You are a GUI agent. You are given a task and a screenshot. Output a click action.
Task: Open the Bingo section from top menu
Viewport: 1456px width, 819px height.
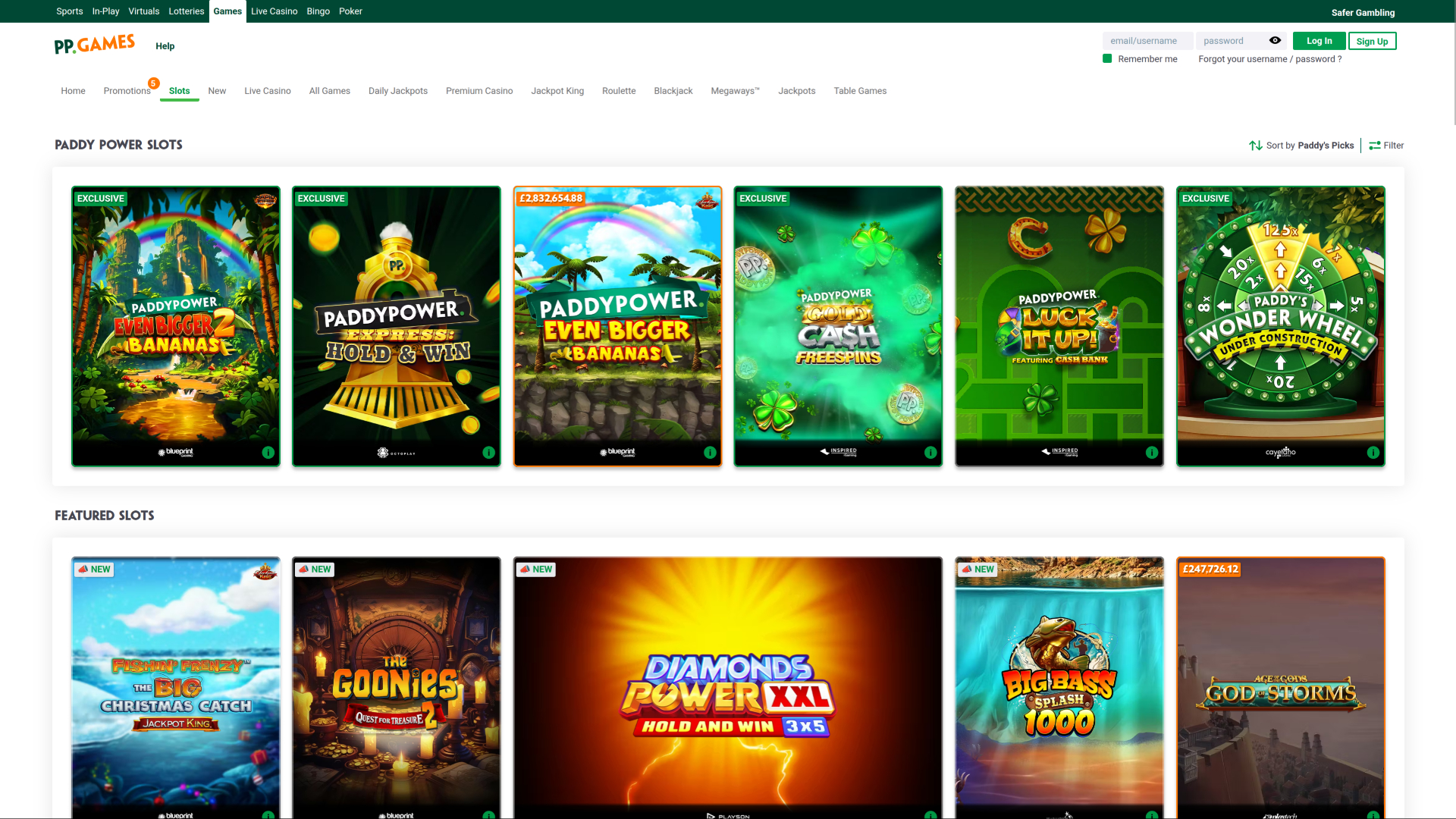pyautogui.click(x=318, y=11)
